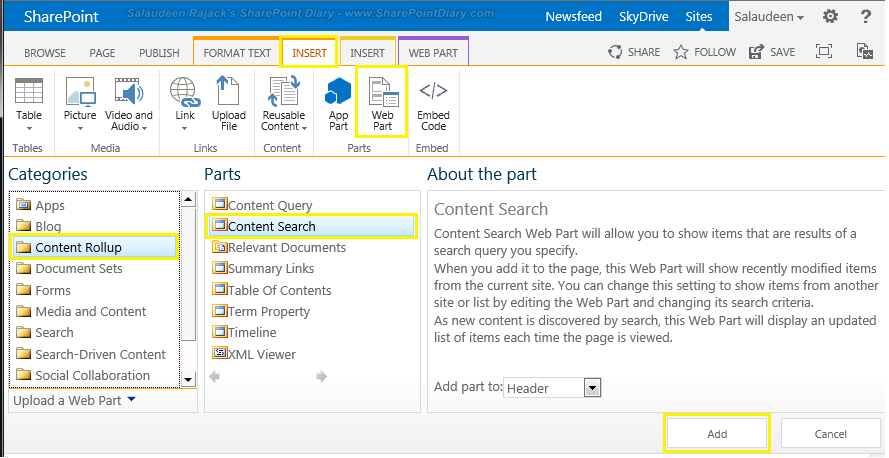Click the focus on content icon
This screenshot has width=889, height=458.
tap(824, 52)
